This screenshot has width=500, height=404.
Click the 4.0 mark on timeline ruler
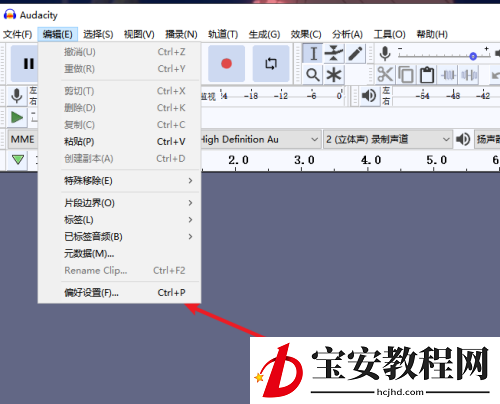[371, 160]
